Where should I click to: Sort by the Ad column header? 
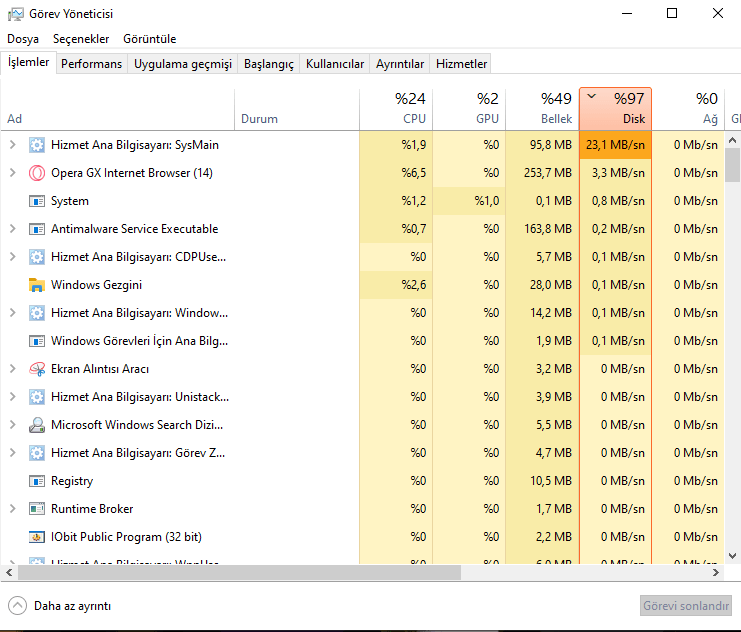[x=117, y=109]
